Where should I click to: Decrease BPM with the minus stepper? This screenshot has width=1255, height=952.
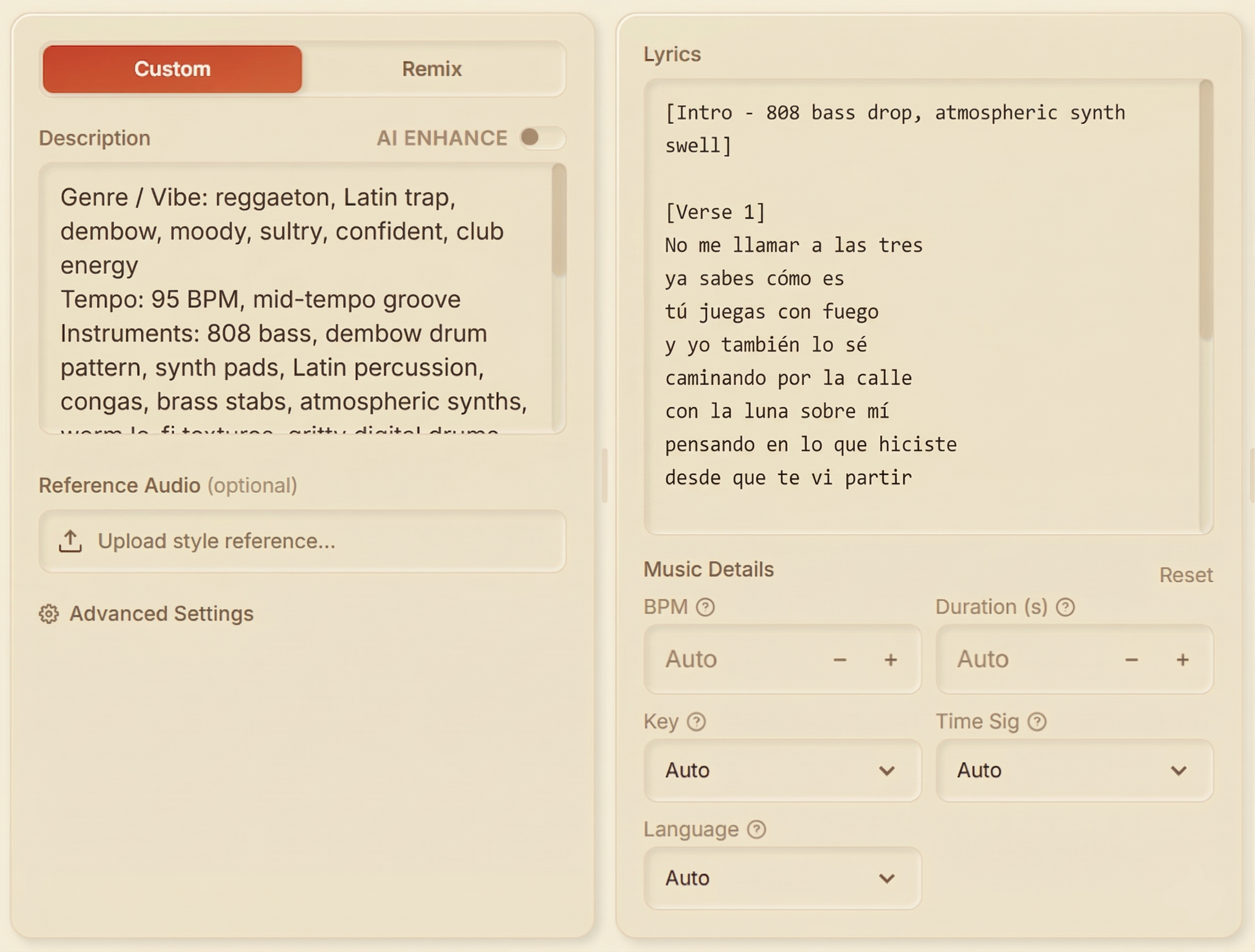[839, 659]
